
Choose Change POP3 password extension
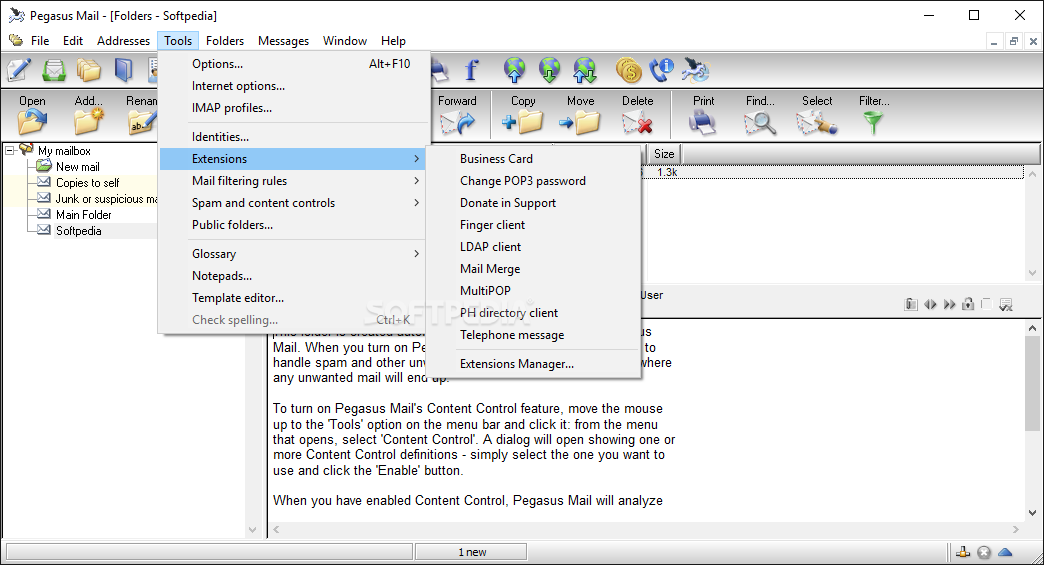point(533,180)
